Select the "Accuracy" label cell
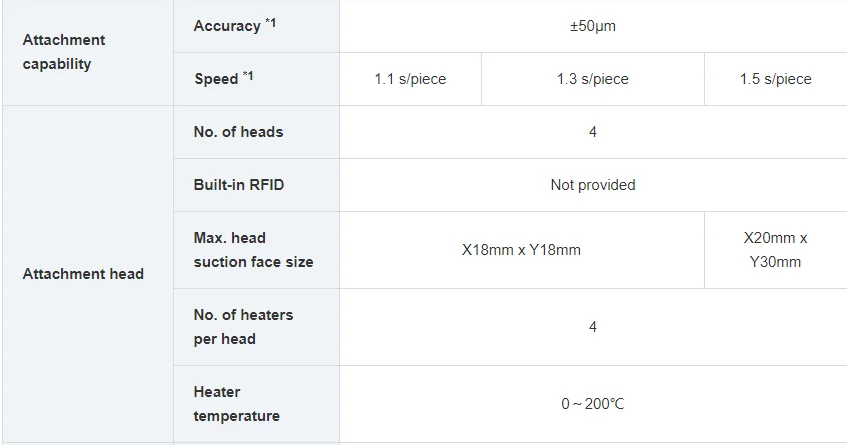This screenshot has height=445, width=847. pos(227,26)
